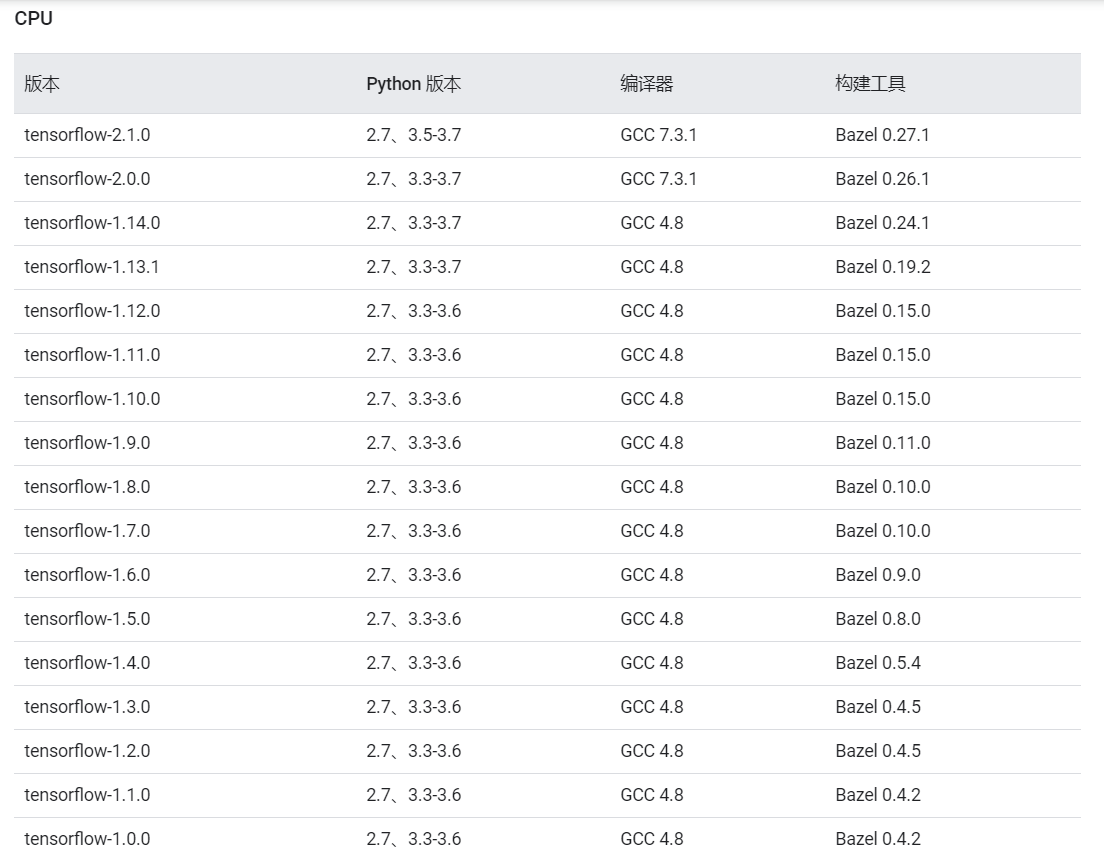Click Python versions in tensorflow-1.9.0 row

tap(413, 443)
